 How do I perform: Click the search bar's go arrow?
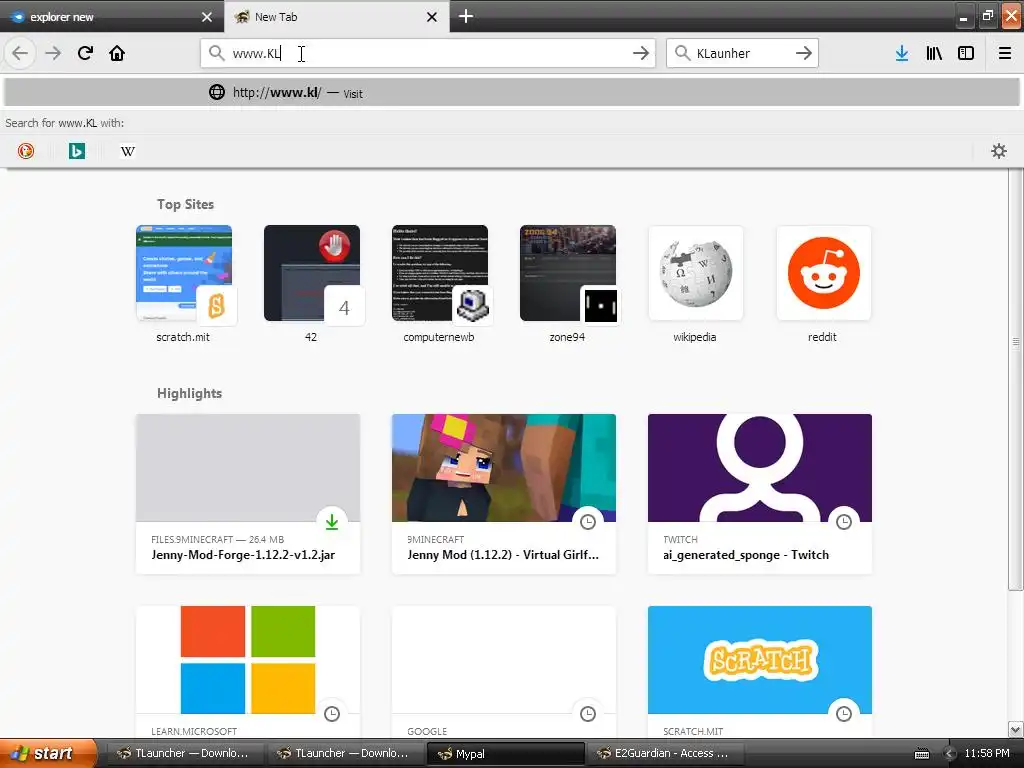(x=804, y=53)
